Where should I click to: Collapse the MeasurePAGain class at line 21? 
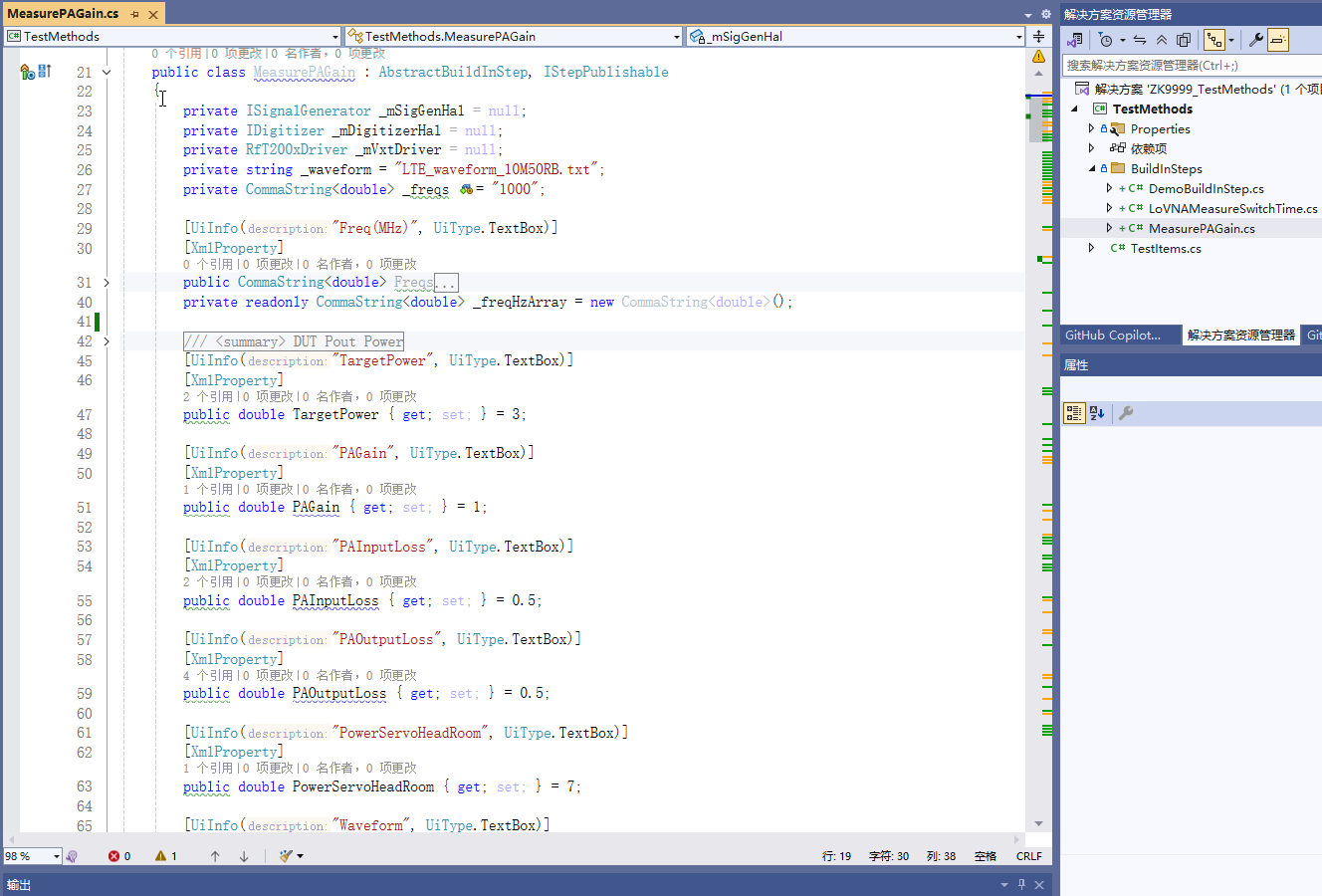point(107,72)
